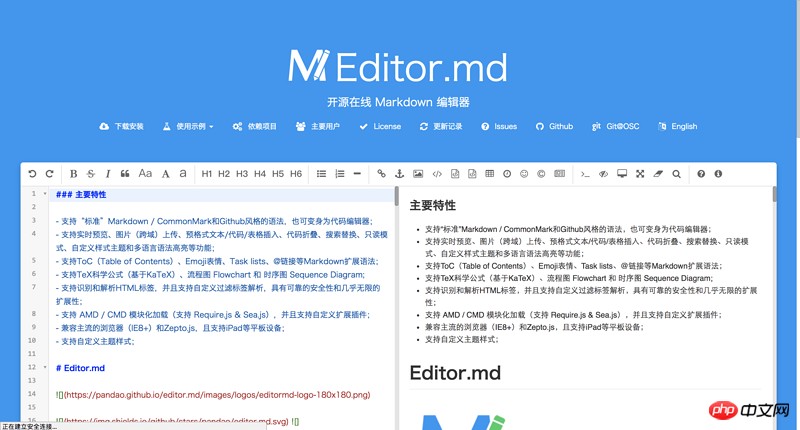The image size is (800, 430).
Task: Insert a horizontal rule
Action: 357,173
